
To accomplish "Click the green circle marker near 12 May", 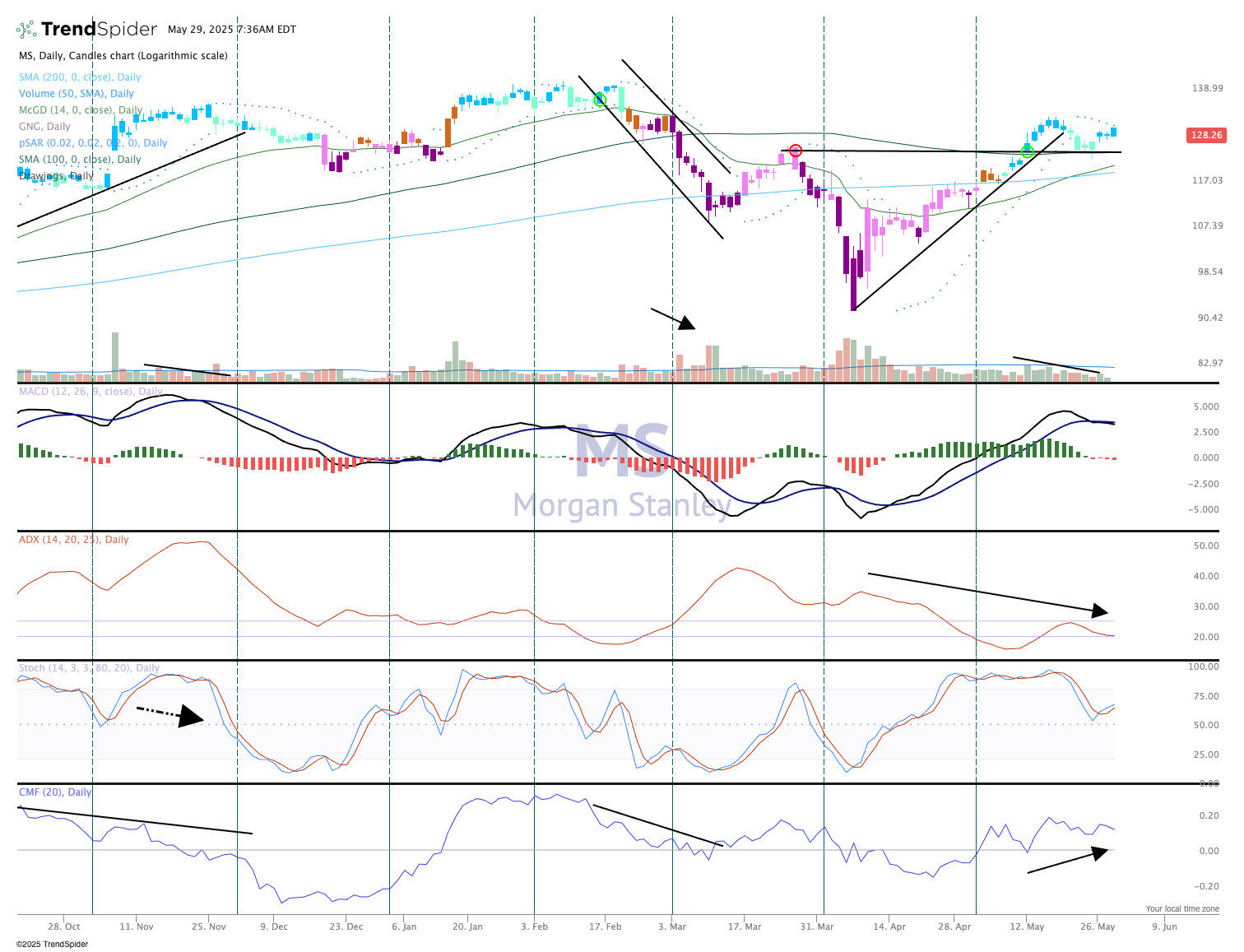I will 1027,151.
